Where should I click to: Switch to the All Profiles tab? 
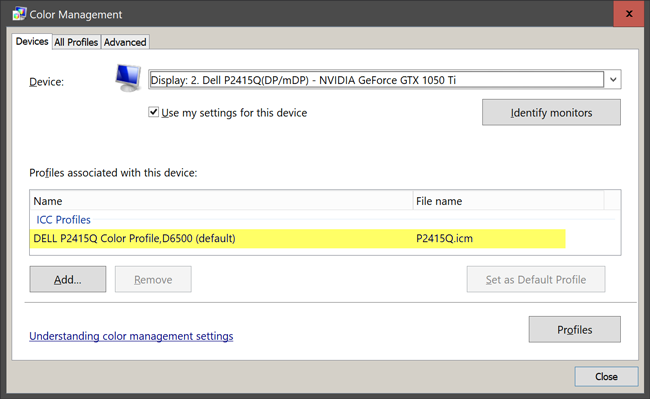click(x=76, y=42)
